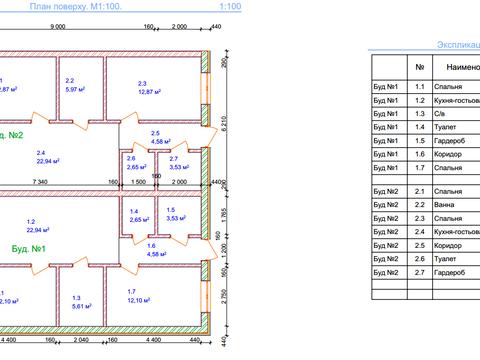Click 'Буд №2' in table row 2.3
Image resolution: width=480 pixels, height=360 pixels.
(386, 218)
